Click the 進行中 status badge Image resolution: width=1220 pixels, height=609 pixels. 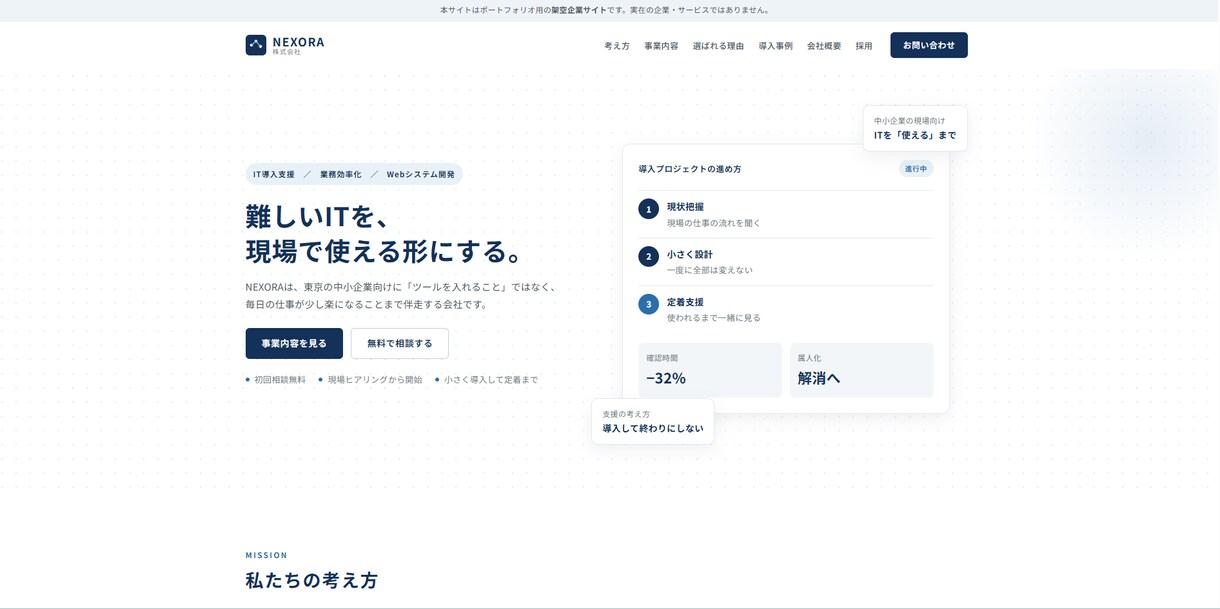coord(916,169)
